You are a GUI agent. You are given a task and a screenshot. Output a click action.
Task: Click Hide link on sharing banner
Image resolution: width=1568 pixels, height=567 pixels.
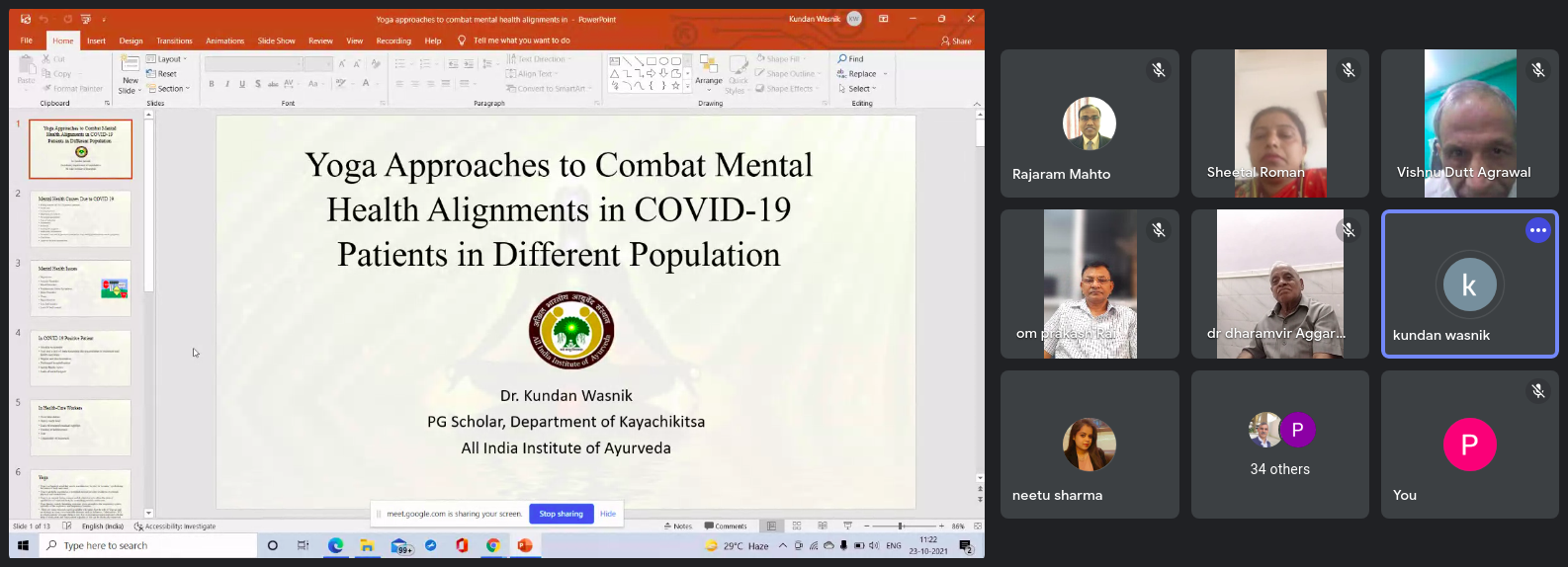[x=608, y=514]
